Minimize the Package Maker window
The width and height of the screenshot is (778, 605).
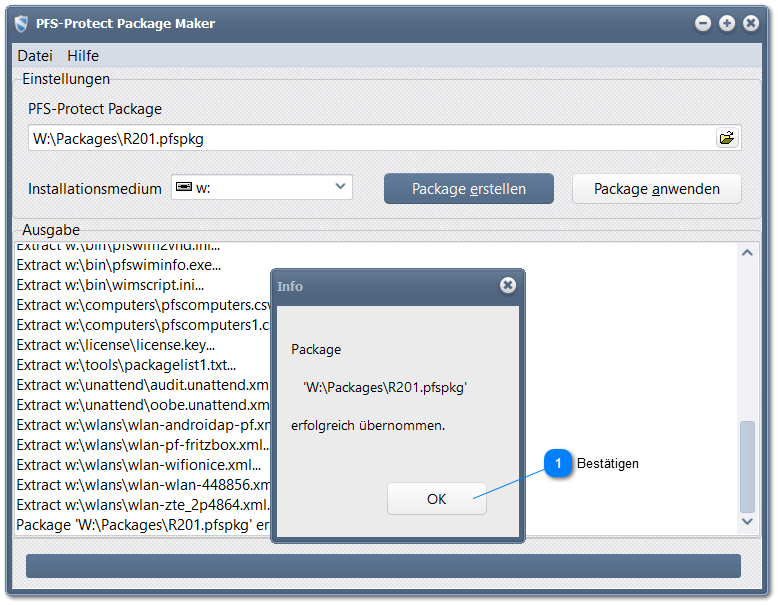click(x=703, y=23)
